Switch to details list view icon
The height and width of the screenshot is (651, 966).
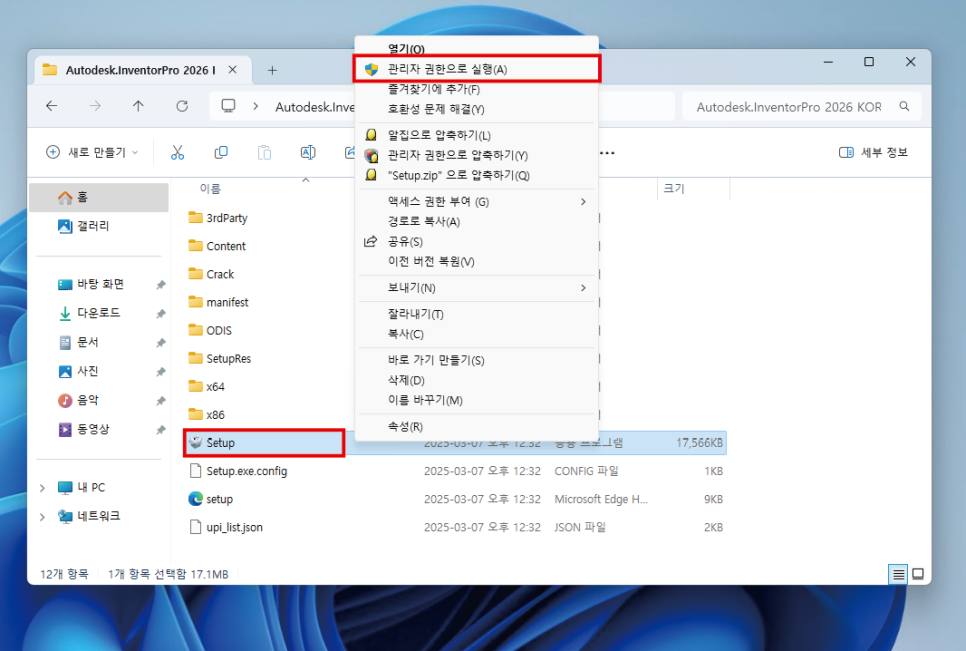tap(898, 574)
